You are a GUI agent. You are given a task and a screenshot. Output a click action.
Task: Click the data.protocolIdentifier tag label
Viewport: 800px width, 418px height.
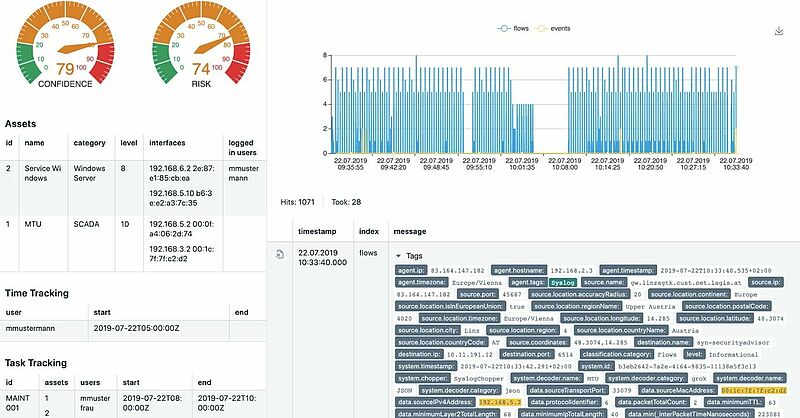(564, 403)
